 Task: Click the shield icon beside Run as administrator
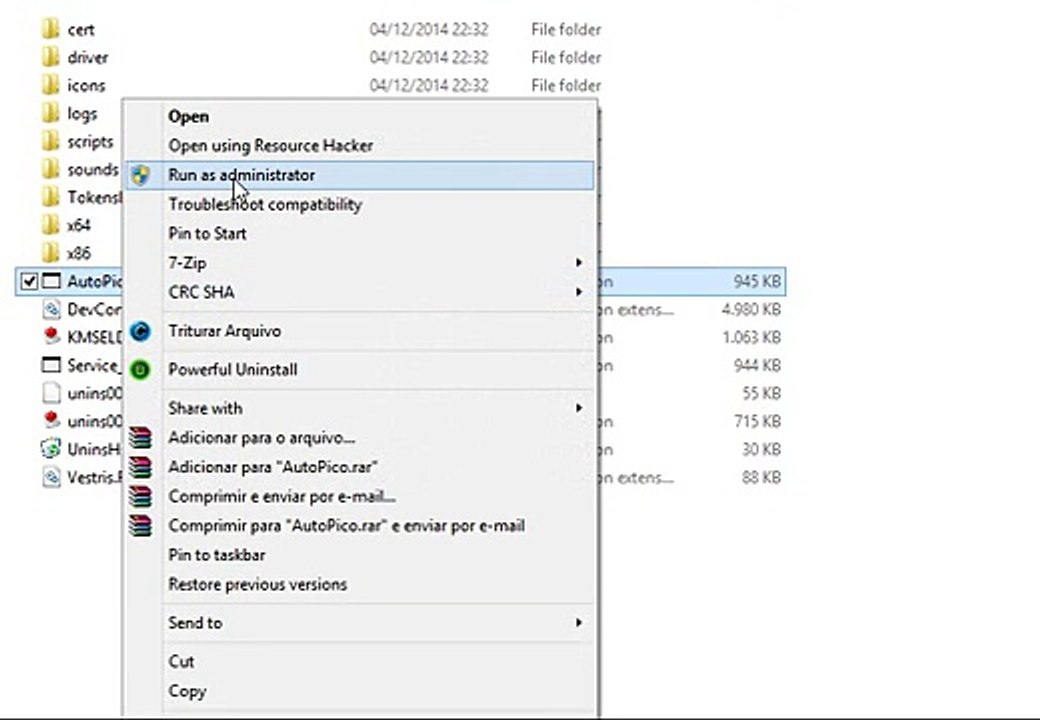click(x=141, y=175)
